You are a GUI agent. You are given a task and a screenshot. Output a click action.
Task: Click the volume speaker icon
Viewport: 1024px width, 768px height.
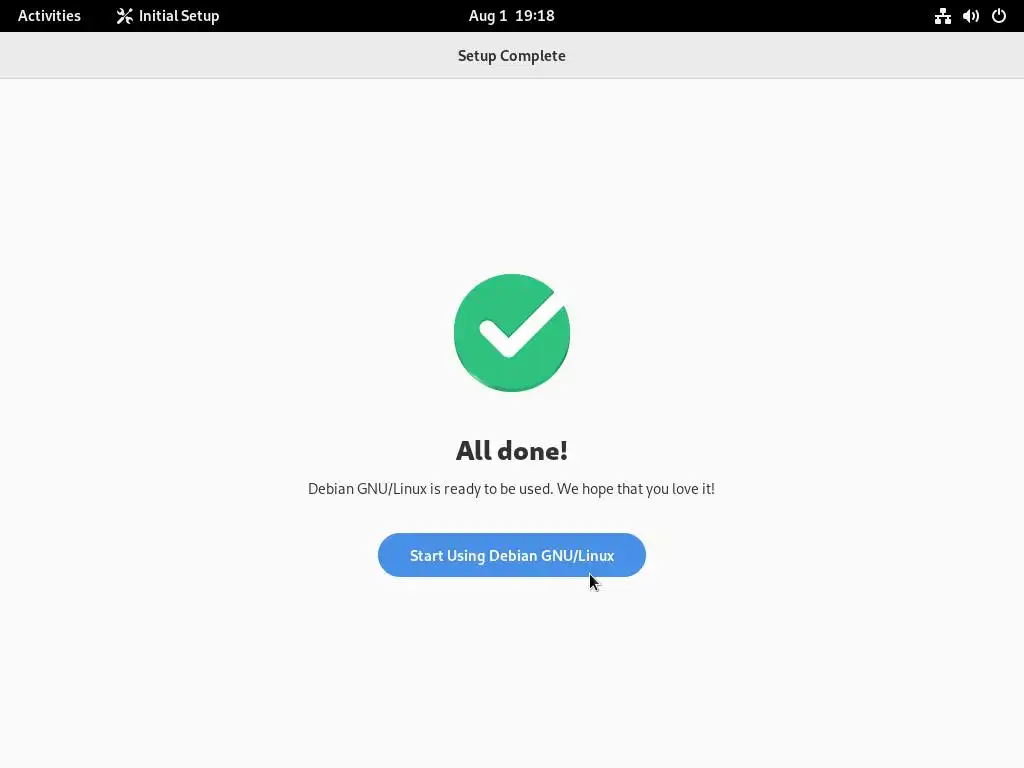point(970,16)
